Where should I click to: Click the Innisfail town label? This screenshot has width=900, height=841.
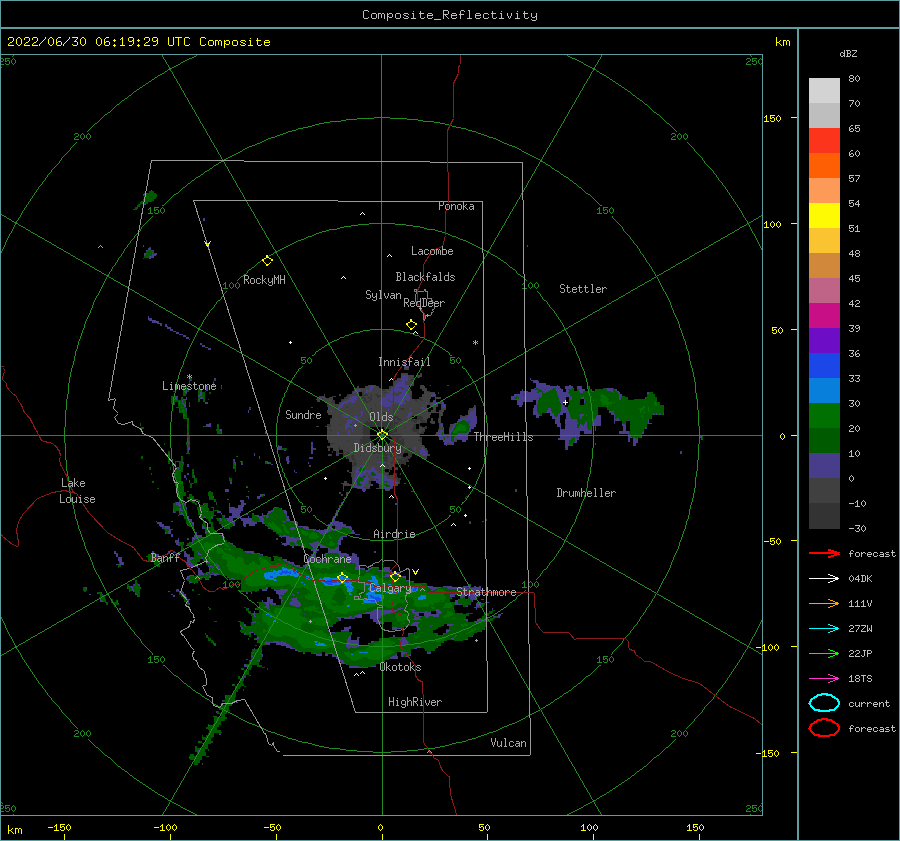pyautogui.click(x=404, y=362)
